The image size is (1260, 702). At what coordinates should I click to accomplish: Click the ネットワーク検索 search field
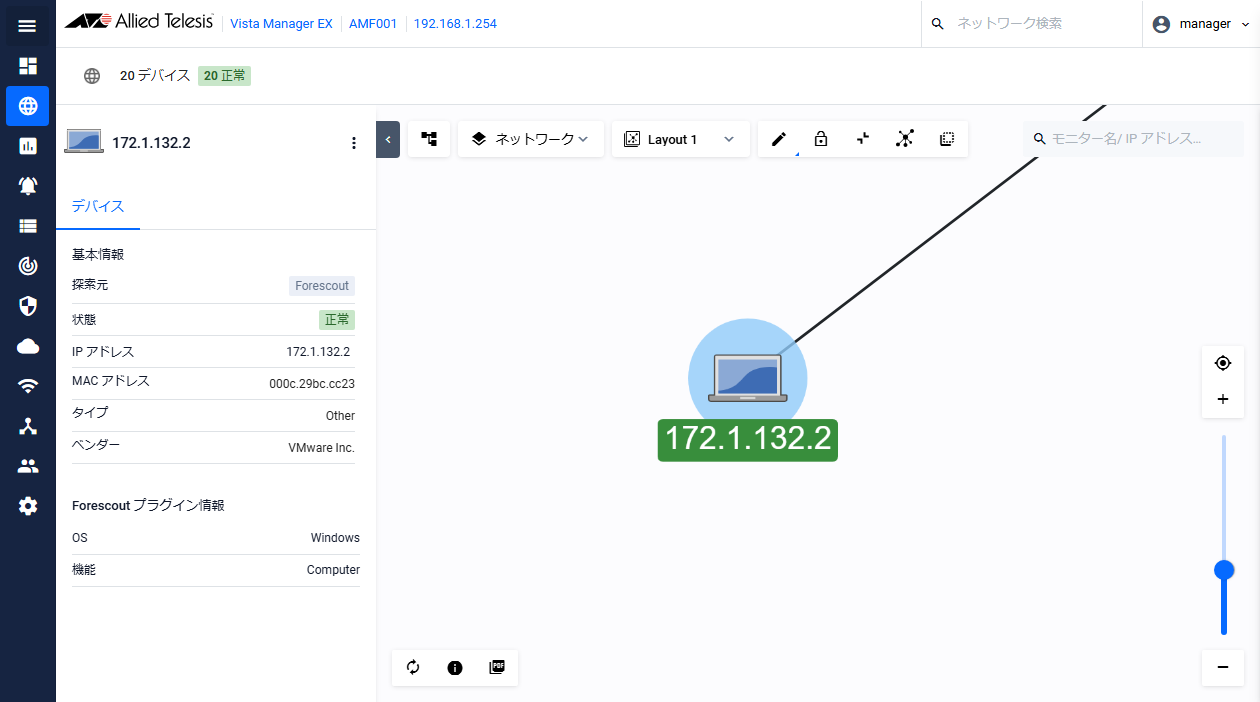pyautogui.click(x=1031, y=24)
